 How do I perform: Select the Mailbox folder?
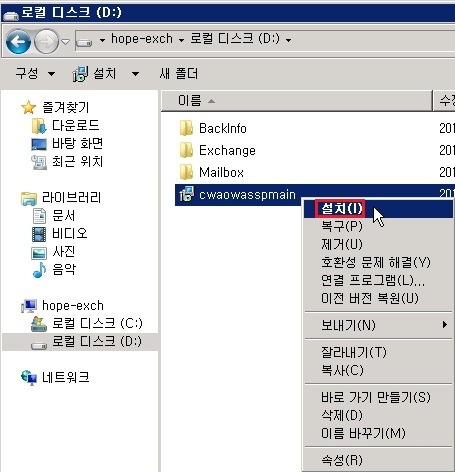click(x=221, y=172)
